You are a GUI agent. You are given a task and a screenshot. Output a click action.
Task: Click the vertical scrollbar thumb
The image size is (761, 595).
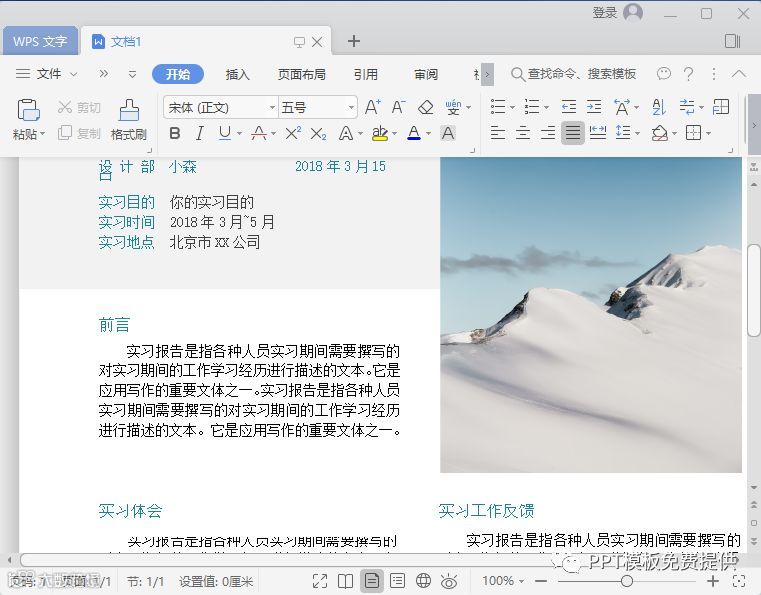pyautogui.click(x=754, y=290)
